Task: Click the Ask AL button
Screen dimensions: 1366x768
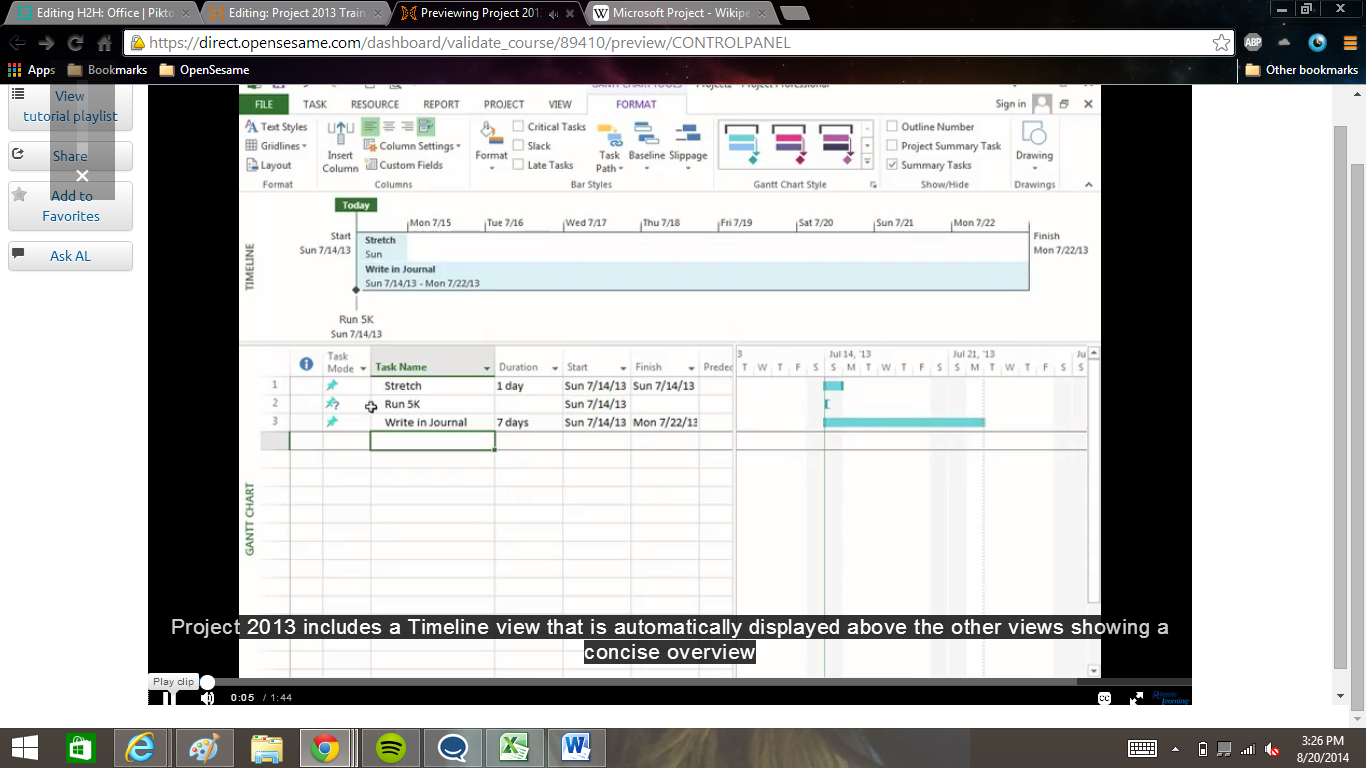Action: [x=70, y=256]
